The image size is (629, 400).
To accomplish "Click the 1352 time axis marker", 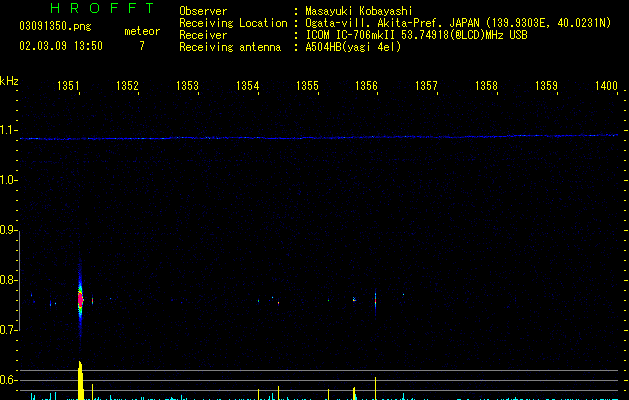I will tap(127, 85).
